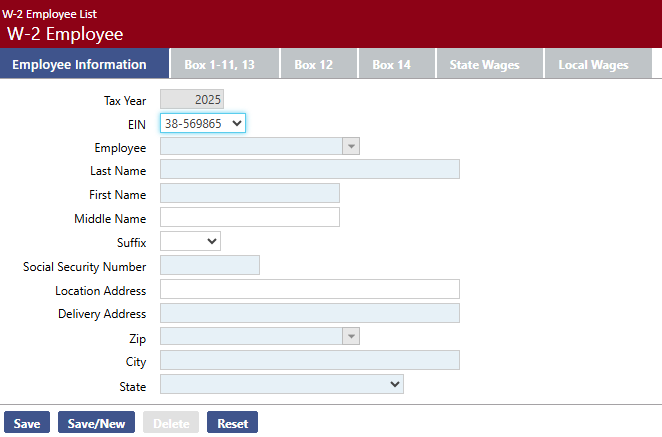Click into the Middle Name field
The height and width of the screenshot is (437, 662).
[x=249, y=218]
